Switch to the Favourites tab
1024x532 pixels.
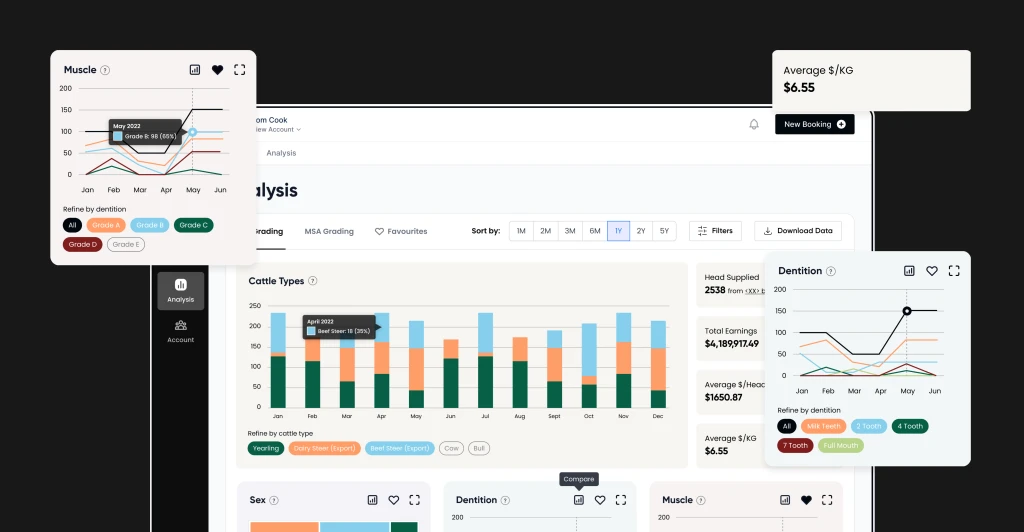tap(401, 231)
